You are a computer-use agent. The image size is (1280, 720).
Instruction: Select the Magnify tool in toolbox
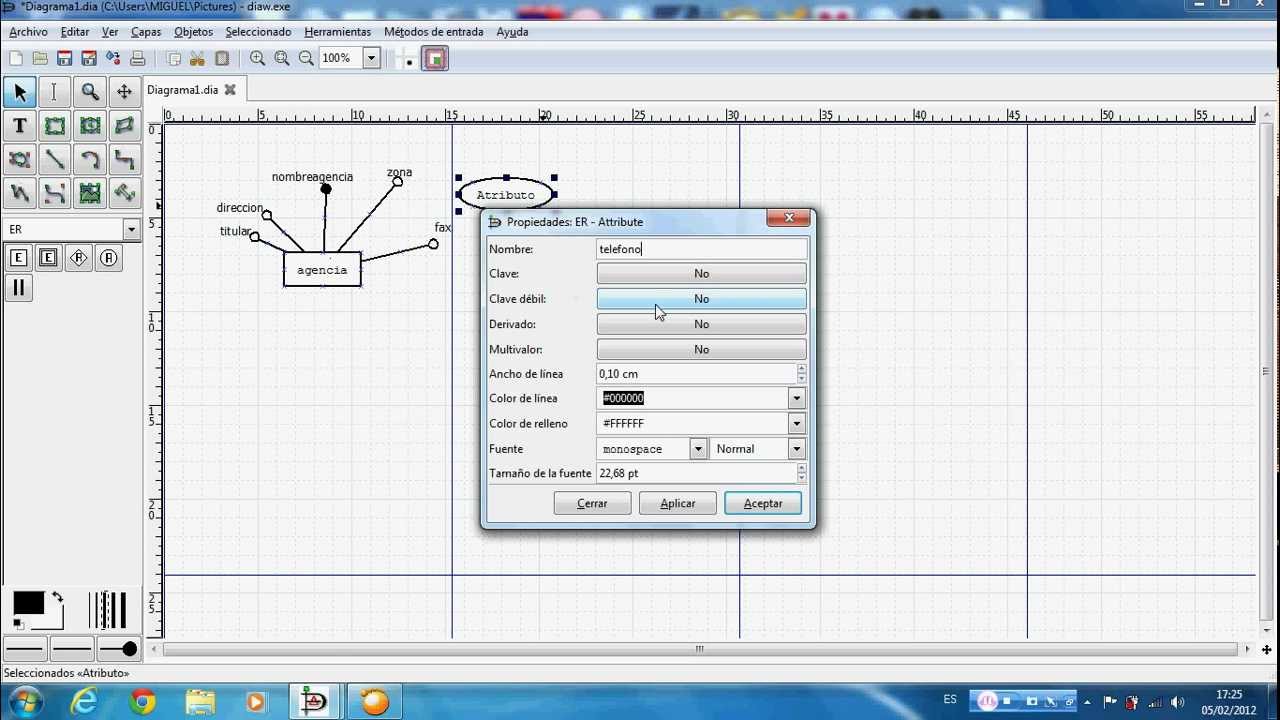(90, 92)
